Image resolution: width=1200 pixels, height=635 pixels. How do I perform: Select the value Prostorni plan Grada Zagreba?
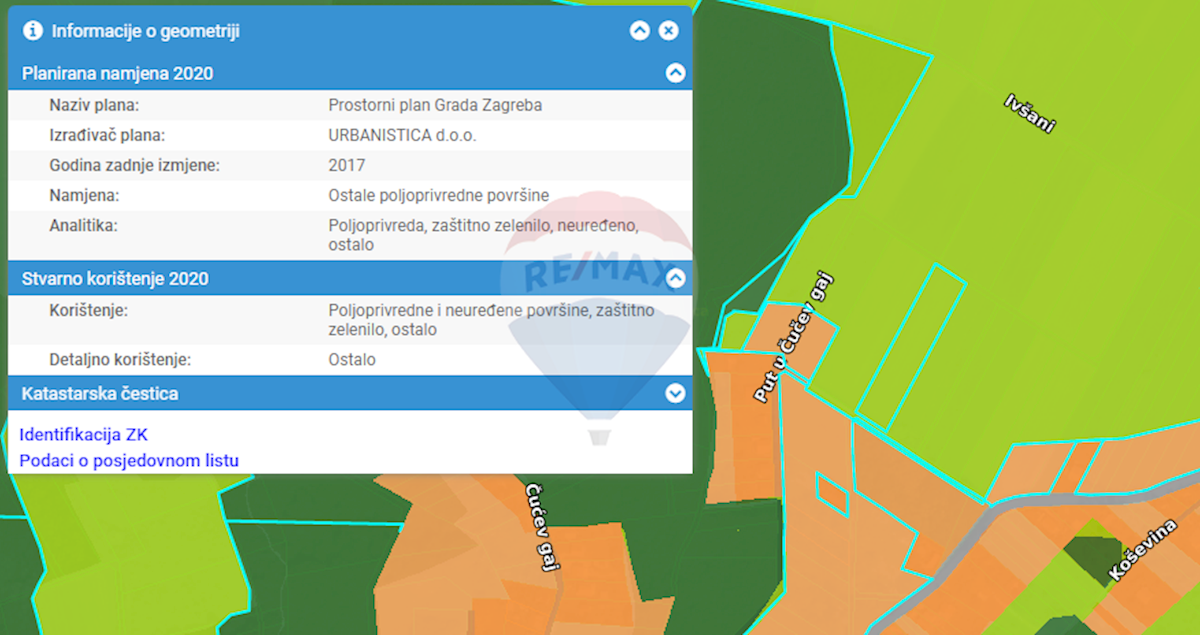(x=435, y=105)
